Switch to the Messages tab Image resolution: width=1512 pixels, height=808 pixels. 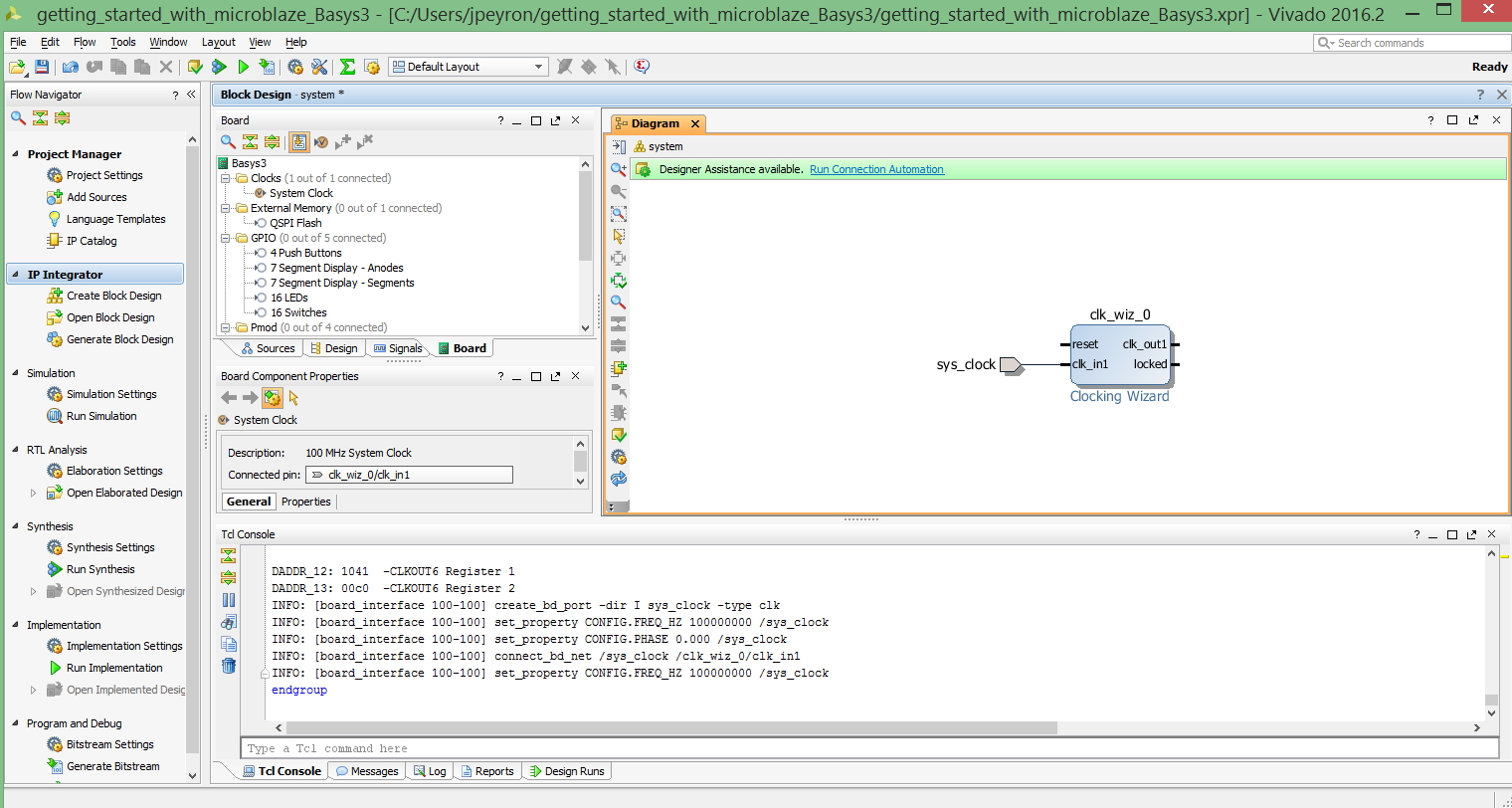367,771
